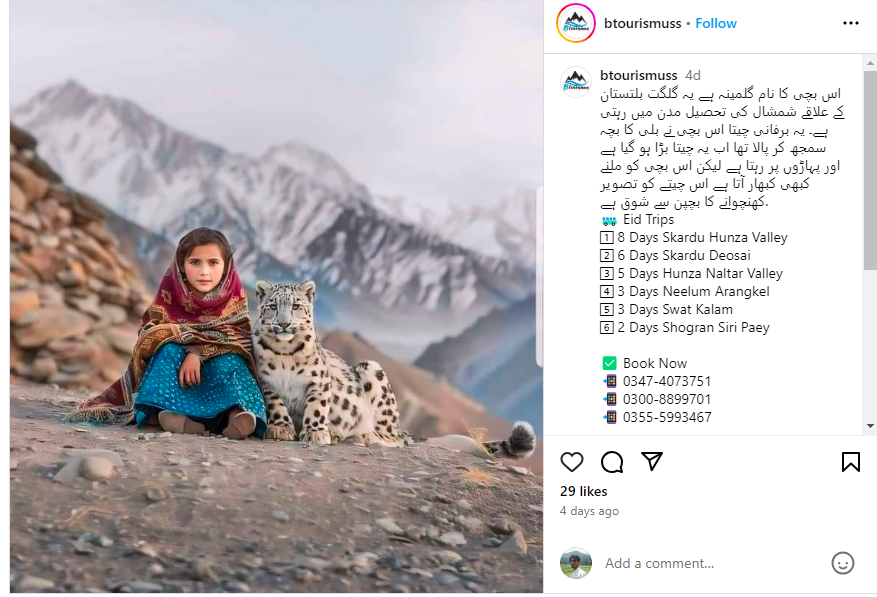
Task: Open btourismuss profile picture in header
Action: pyautogui.click(x=576, y=23)
